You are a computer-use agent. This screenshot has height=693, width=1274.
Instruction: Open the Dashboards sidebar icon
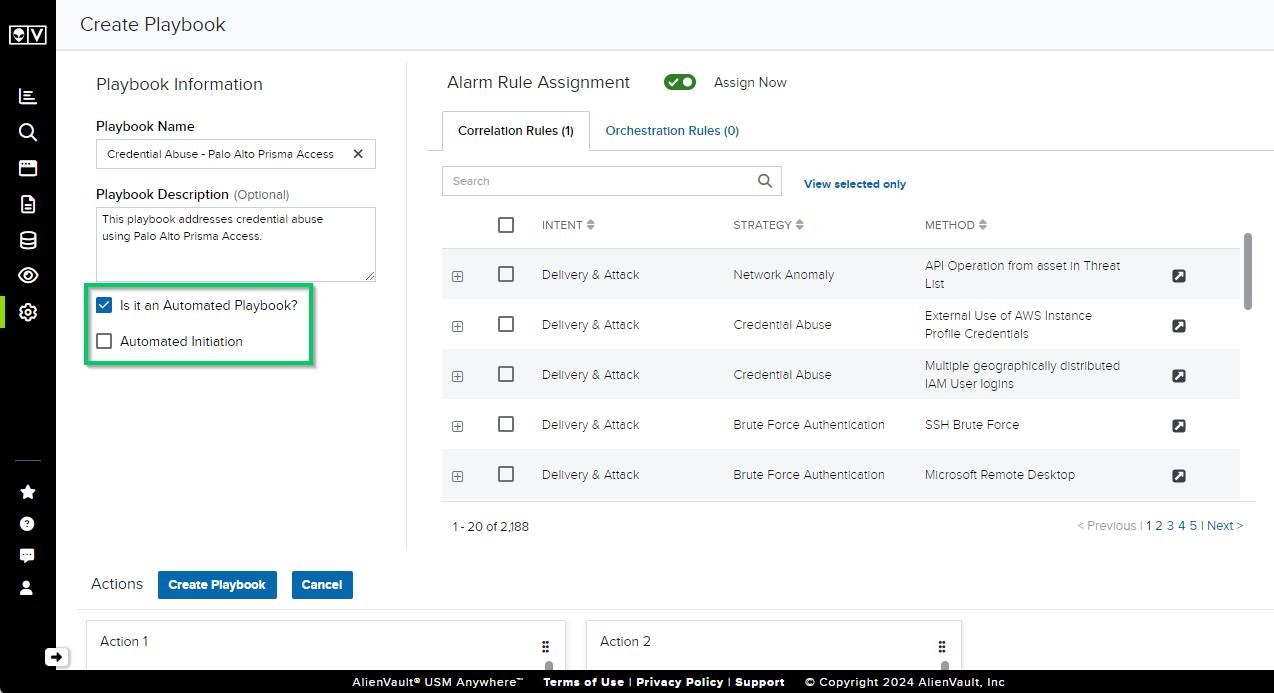click(x=28, y=96)
